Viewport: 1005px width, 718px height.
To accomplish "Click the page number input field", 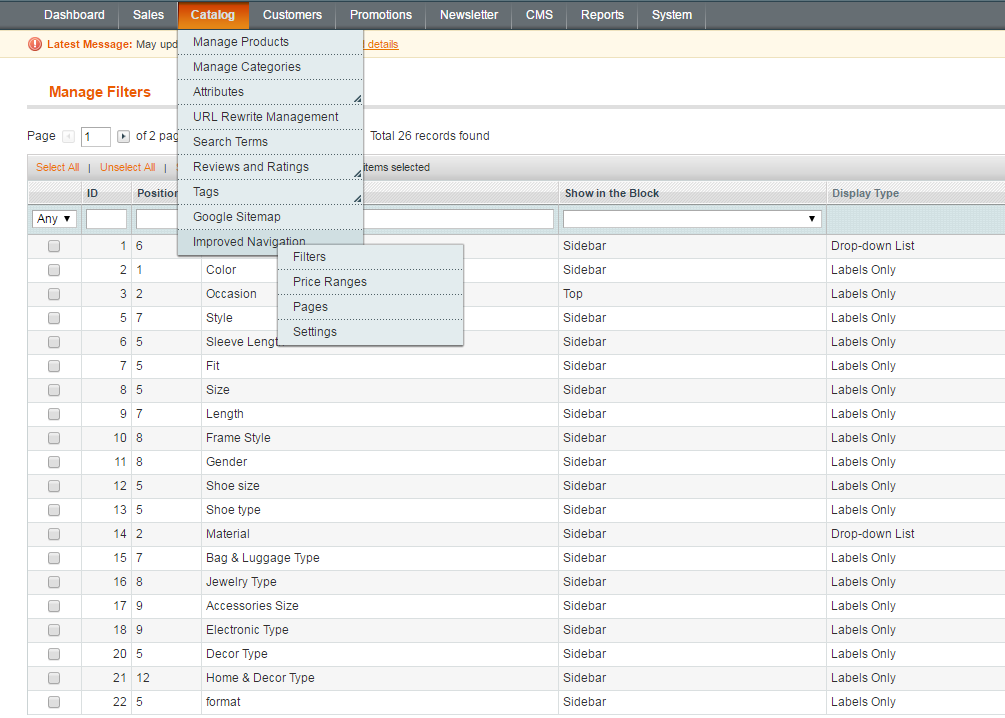I will coord(96,137).
